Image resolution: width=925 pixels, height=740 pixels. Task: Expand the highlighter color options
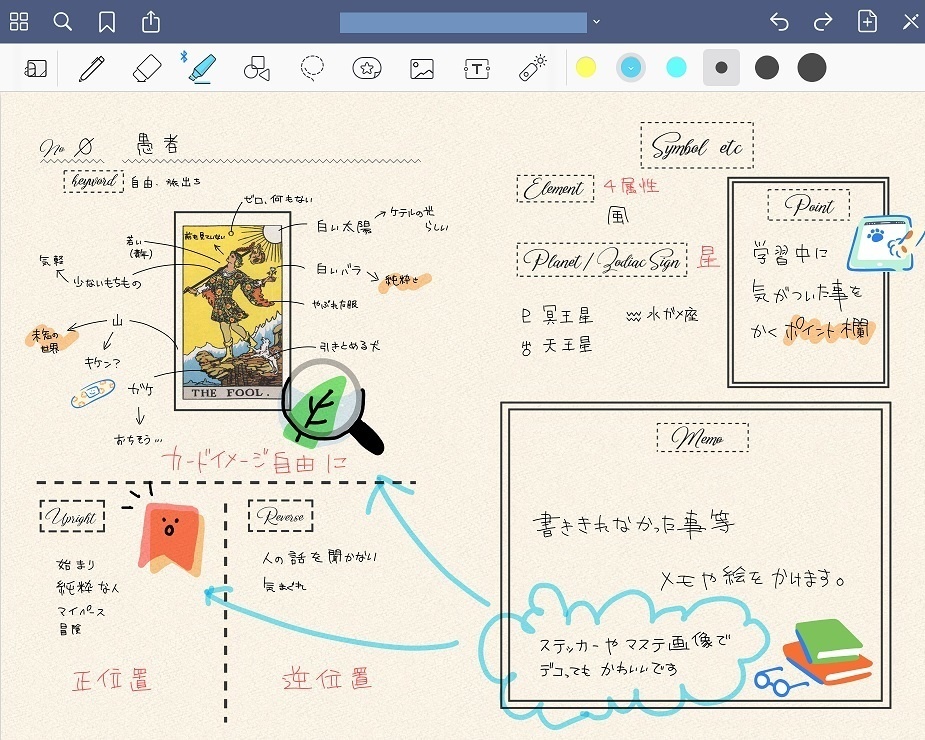[630, 67]
